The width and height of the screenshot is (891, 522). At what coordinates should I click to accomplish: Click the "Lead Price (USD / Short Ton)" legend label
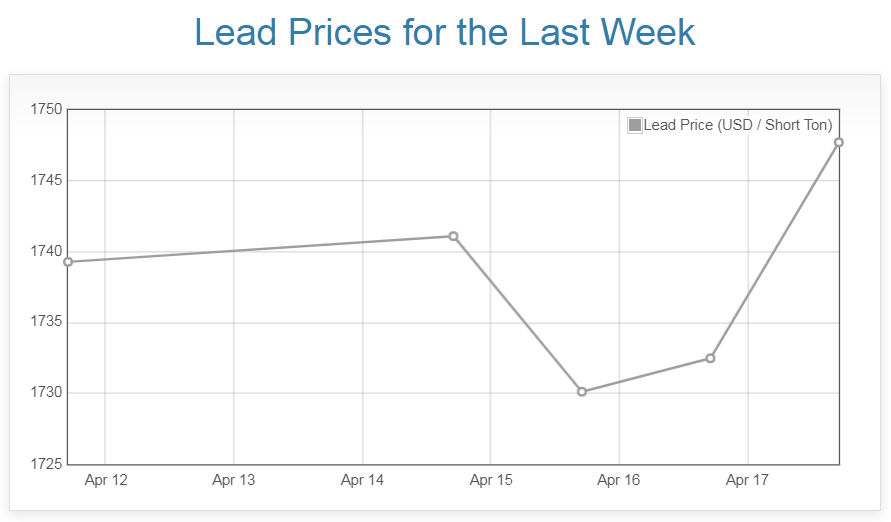point(738,125)
